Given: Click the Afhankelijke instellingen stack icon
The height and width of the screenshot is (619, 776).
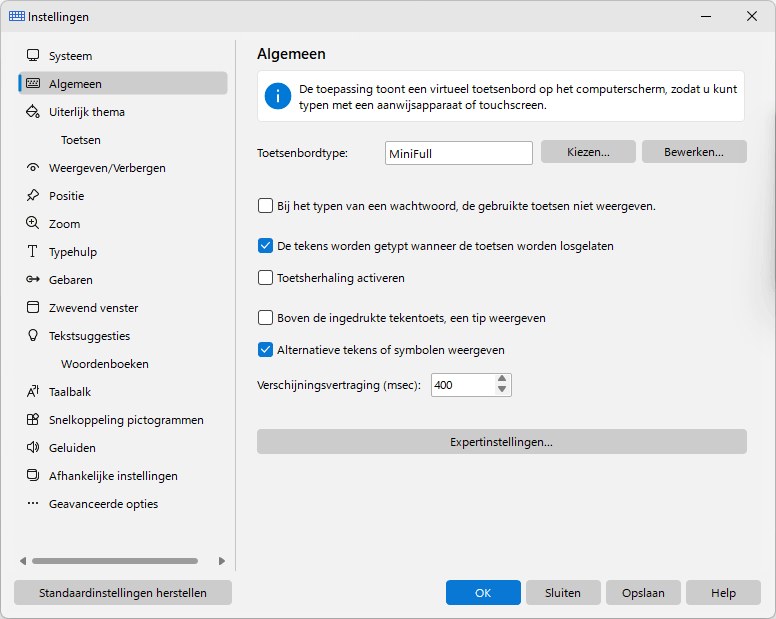Looking at the screenshot, I should point(33,476).
